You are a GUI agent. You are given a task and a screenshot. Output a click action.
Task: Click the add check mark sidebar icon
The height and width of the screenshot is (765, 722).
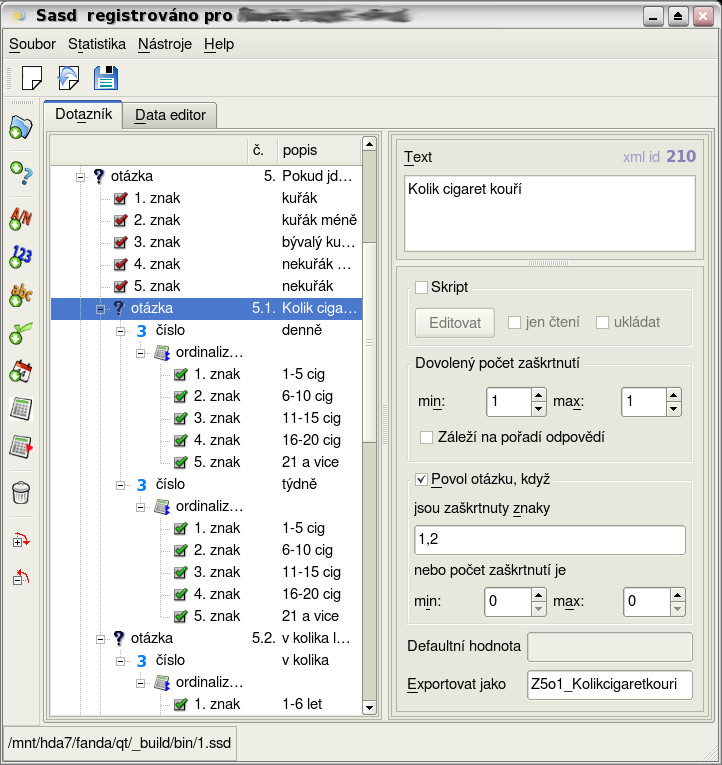coord(21,333)
